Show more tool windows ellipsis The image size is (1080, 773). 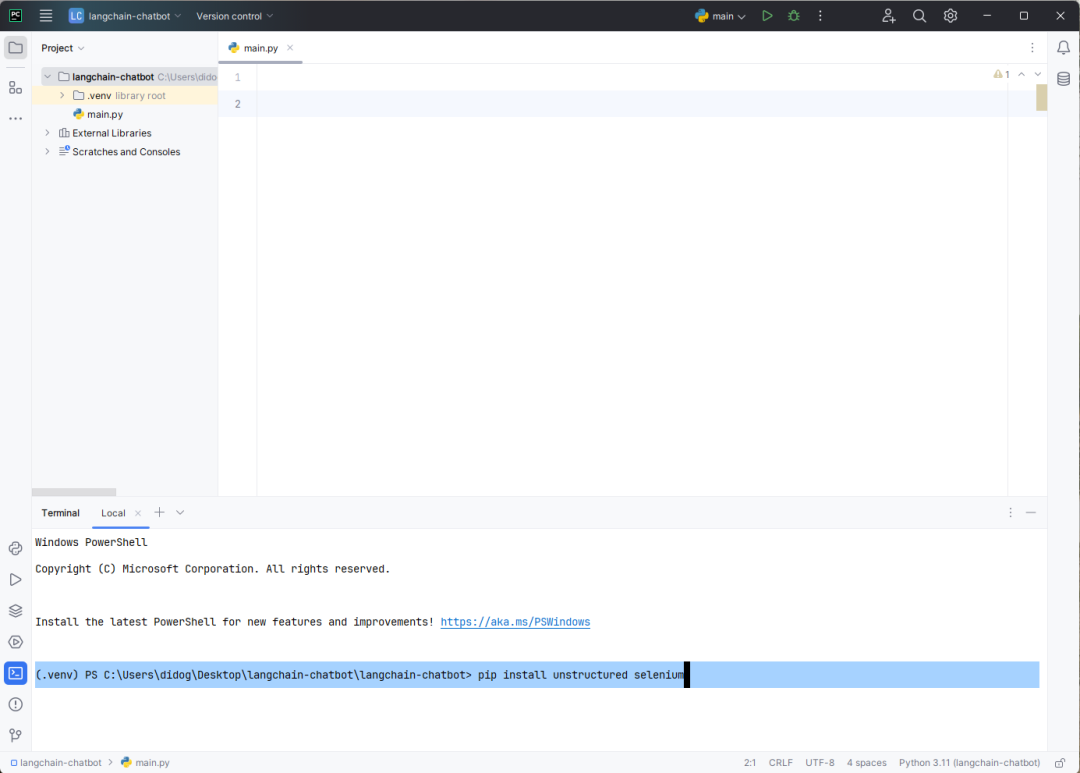click(x=15, y=118)
